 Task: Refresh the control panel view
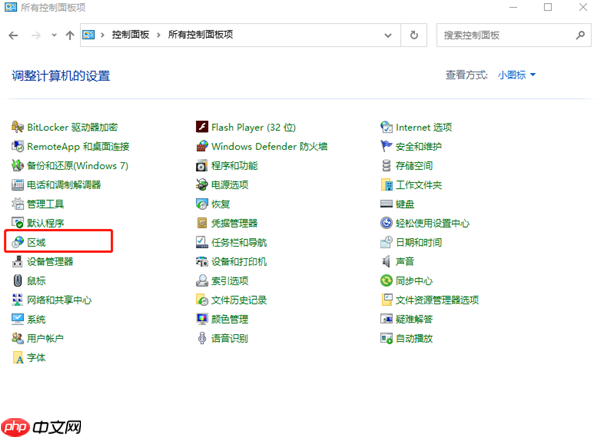click(414, 35)
